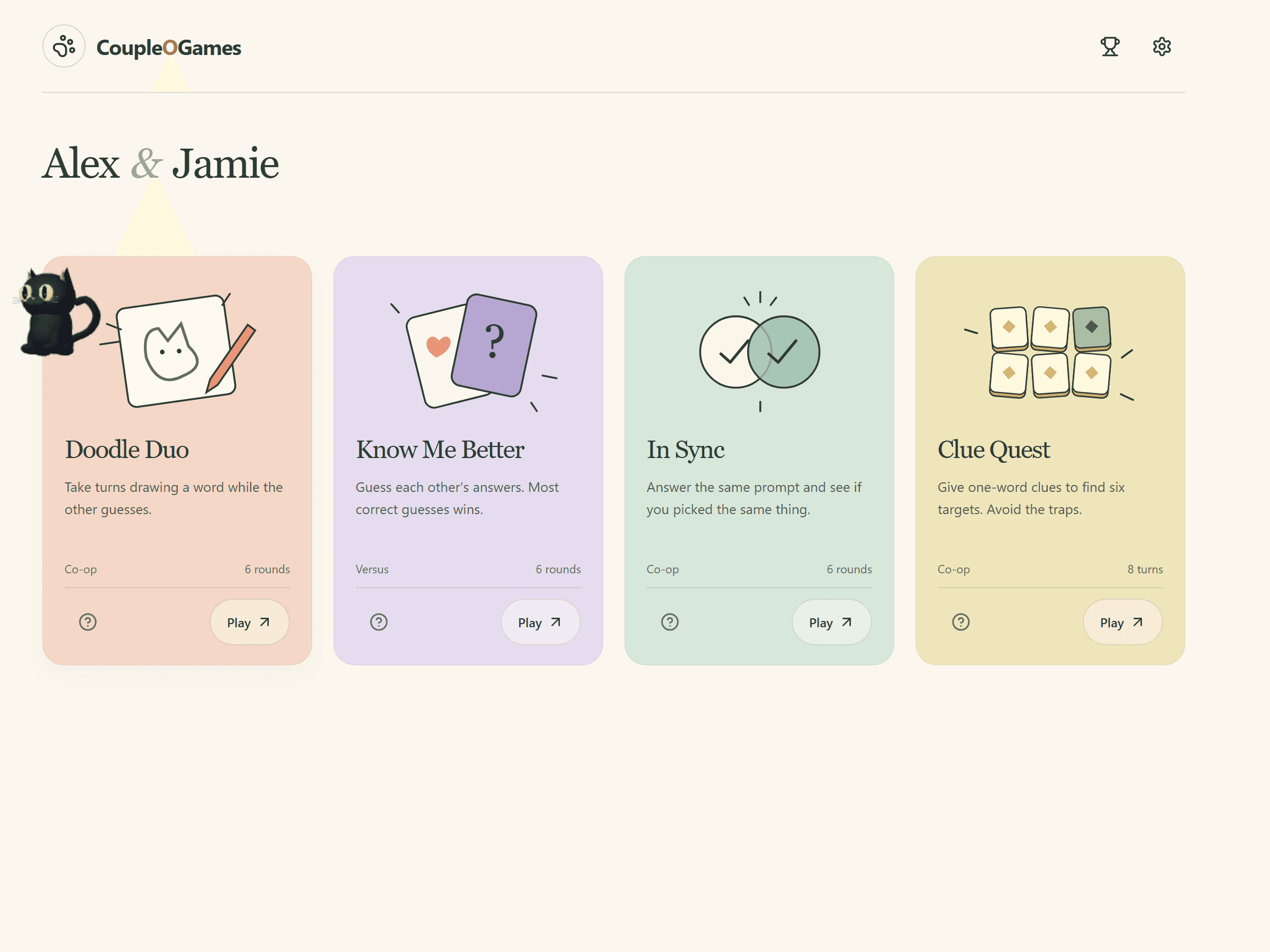Click the Alex & Jamie heading
This screenshot has width=1270, height=952.
click(x=160, y=163)
